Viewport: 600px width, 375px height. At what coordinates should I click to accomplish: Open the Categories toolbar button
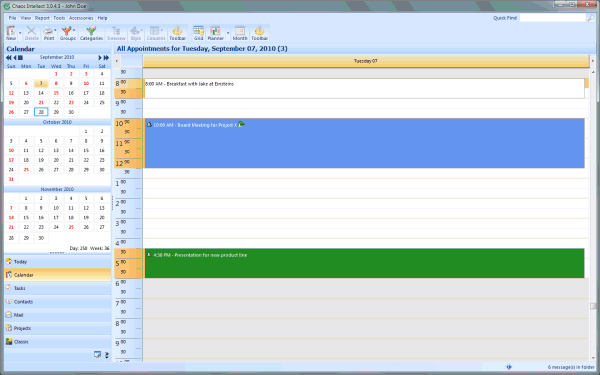coord(91,33)
